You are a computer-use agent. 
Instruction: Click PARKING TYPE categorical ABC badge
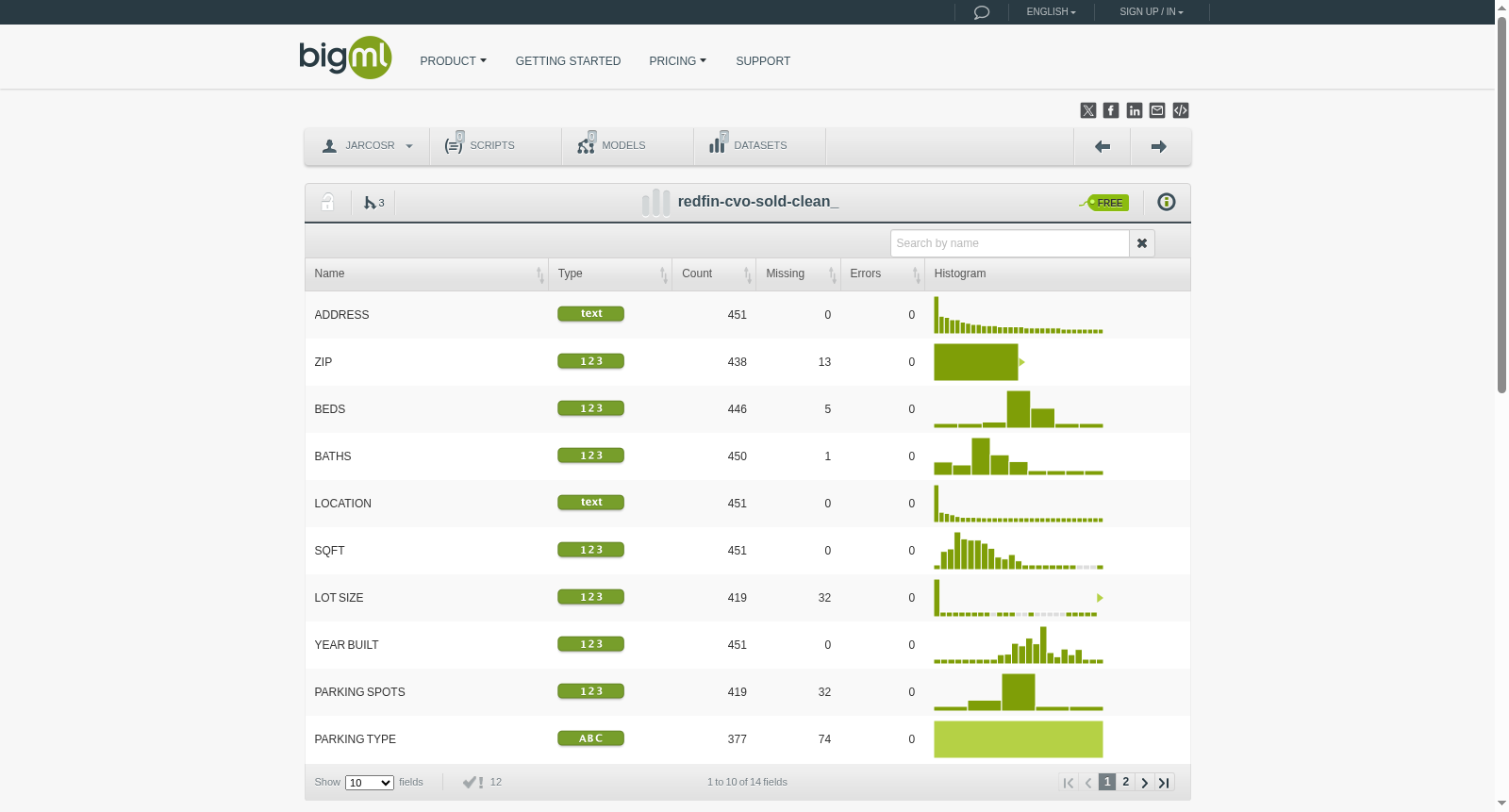(590, 738)
